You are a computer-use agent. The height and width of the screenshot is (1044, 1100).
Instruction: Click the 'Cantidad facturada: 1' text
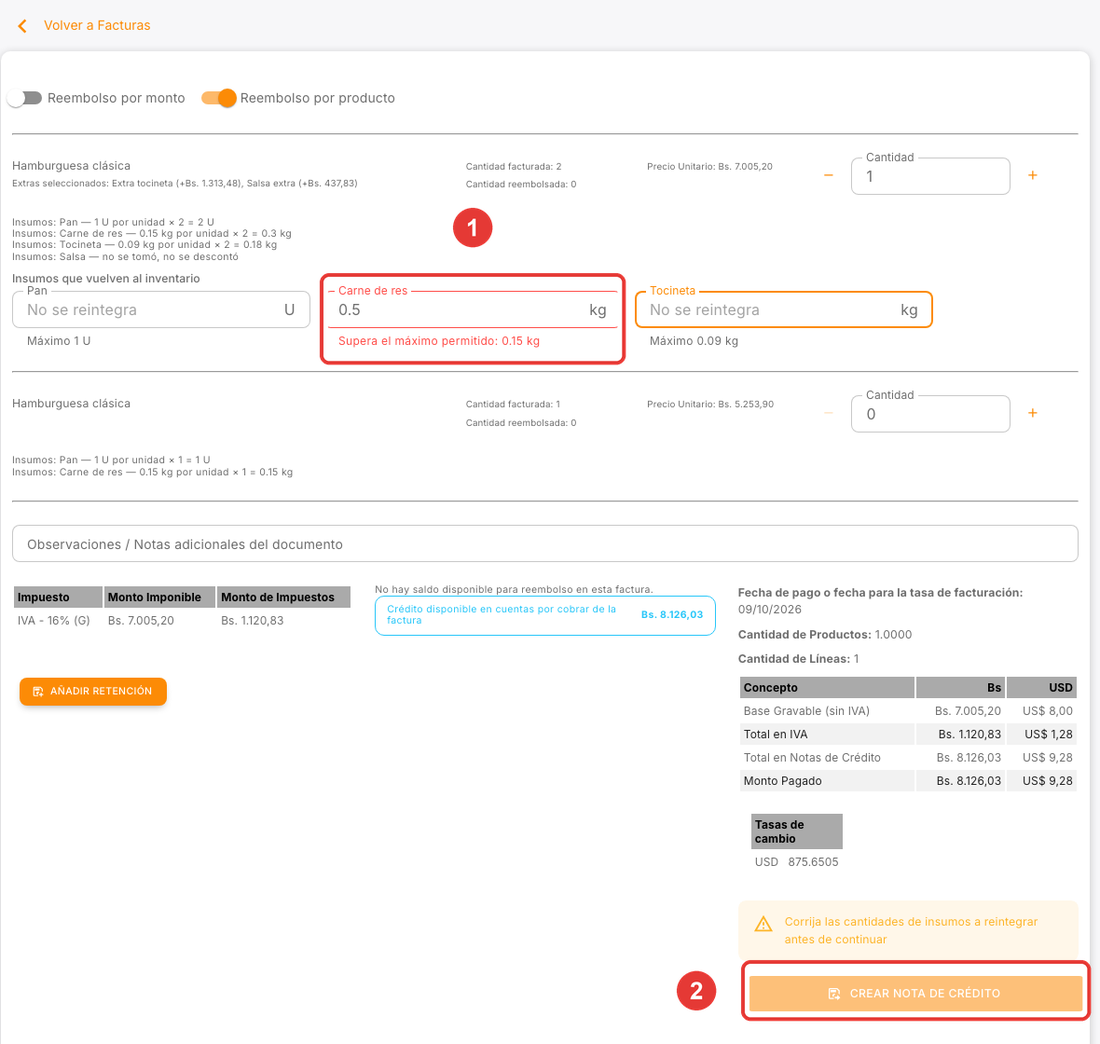point(513,404)
